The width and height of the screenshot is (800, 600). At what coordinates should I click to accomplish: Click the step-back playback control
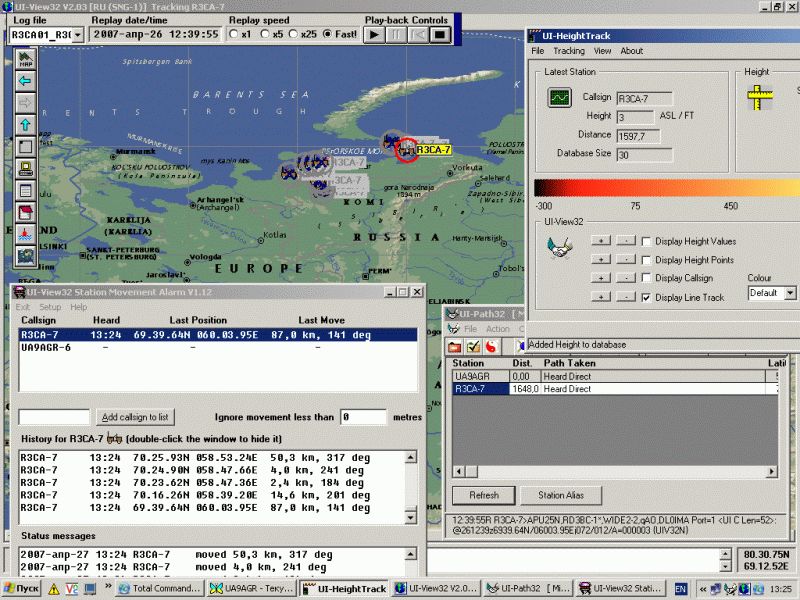(418, 35)
